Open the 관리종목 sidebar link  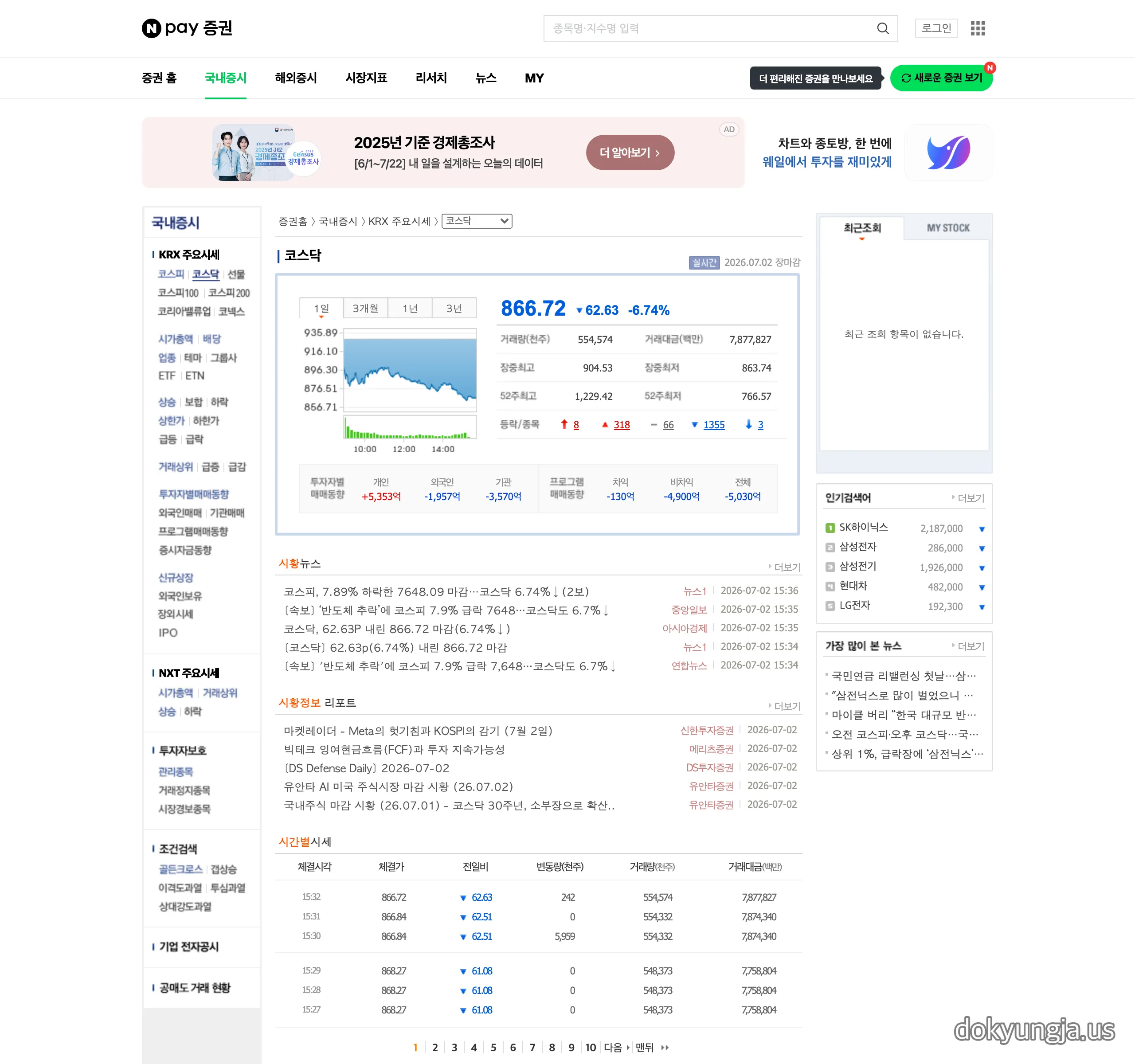pyautogui.click(x=175, y=772)
